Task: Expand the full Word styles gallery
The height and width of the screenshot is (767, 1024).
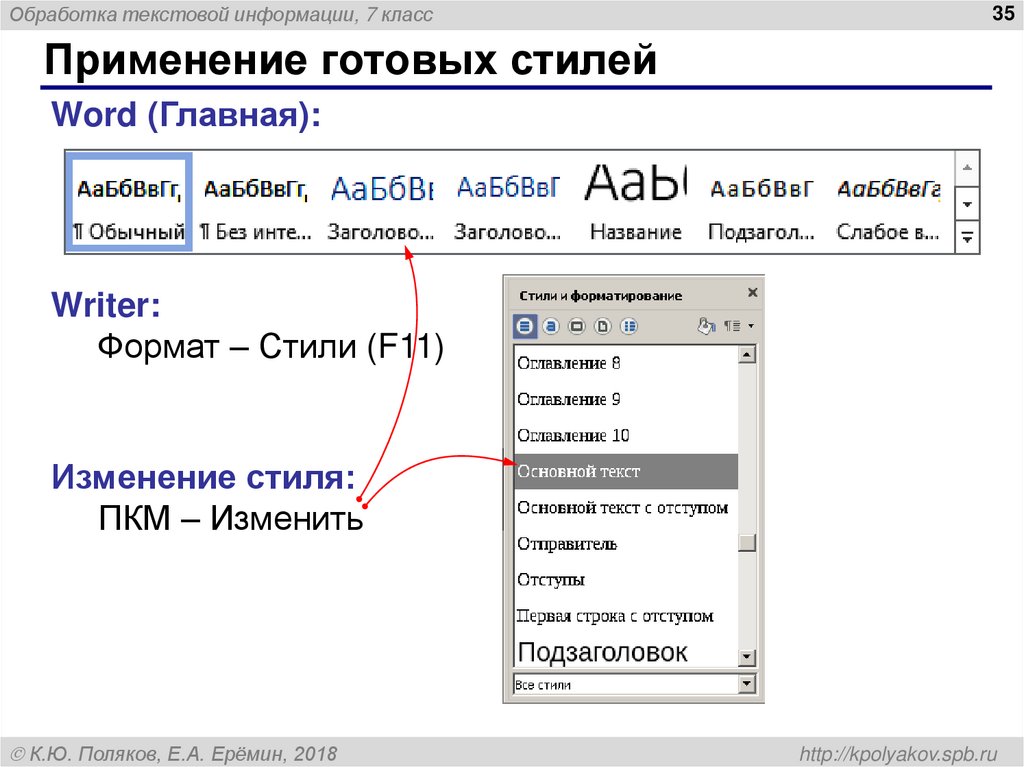Action: pos(967,237)
